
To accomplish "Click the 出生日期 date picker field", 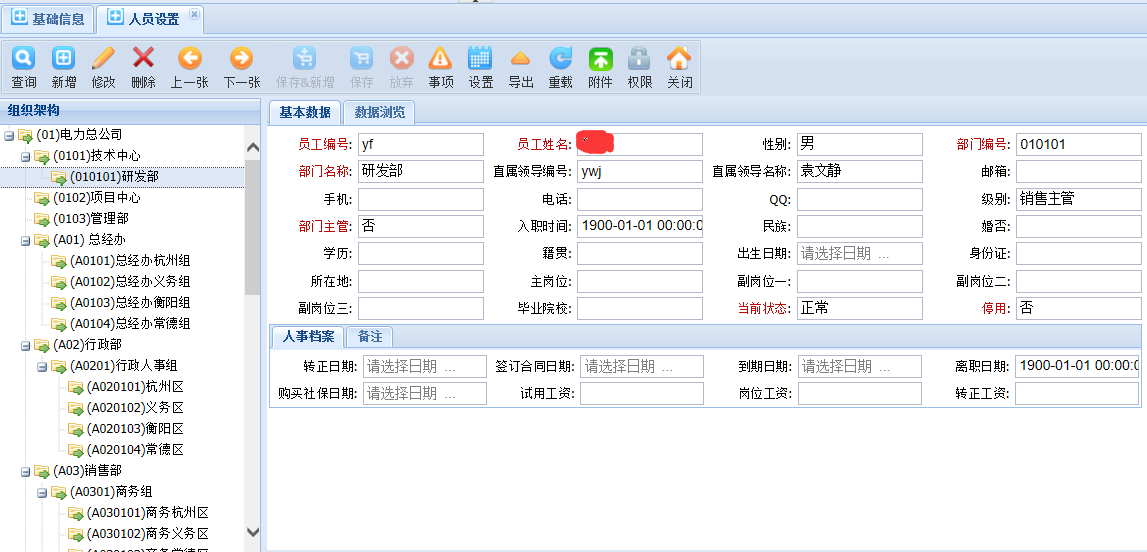I will pyautogui.click(x=859, y=254).
